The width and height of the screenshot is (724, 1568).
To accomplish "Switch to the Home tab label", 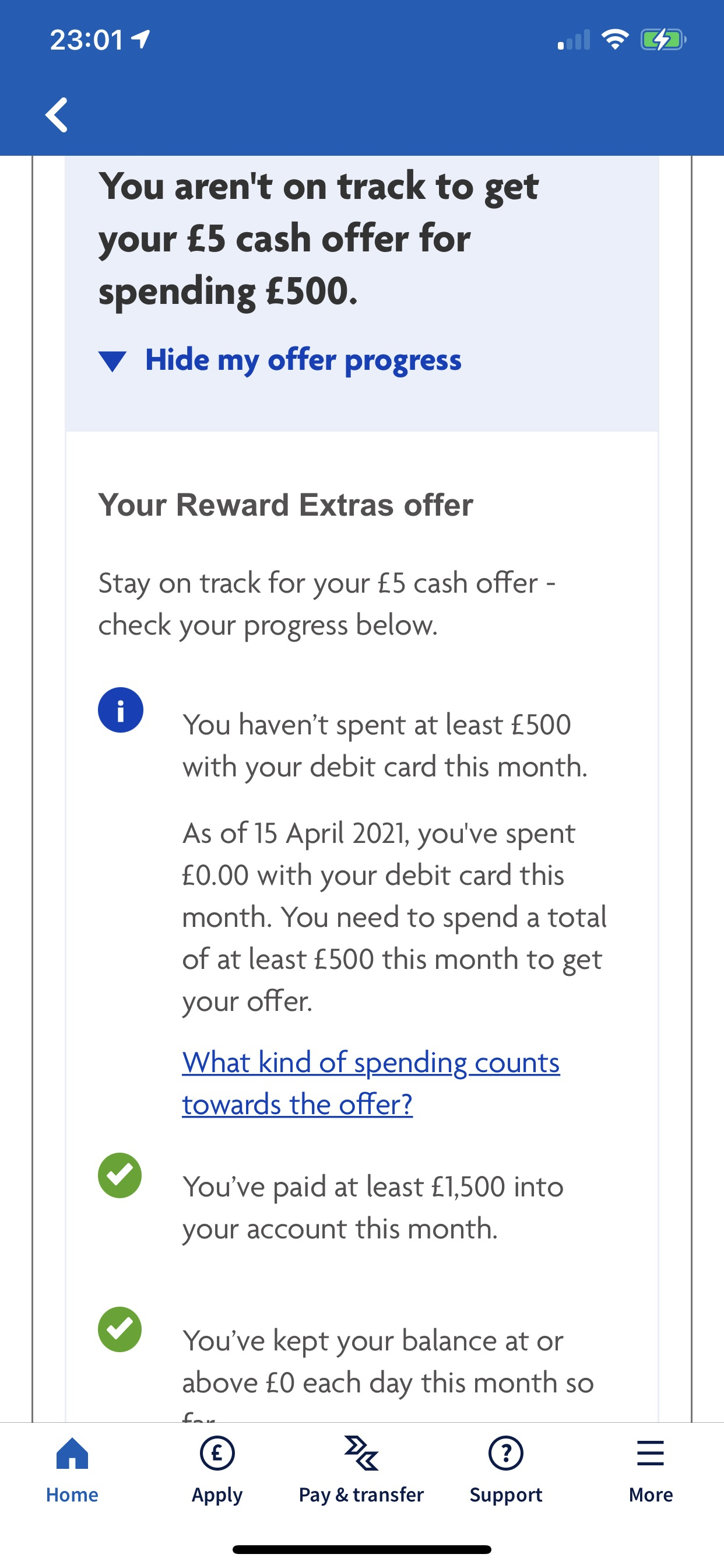I will click(x=72, y=1494).
